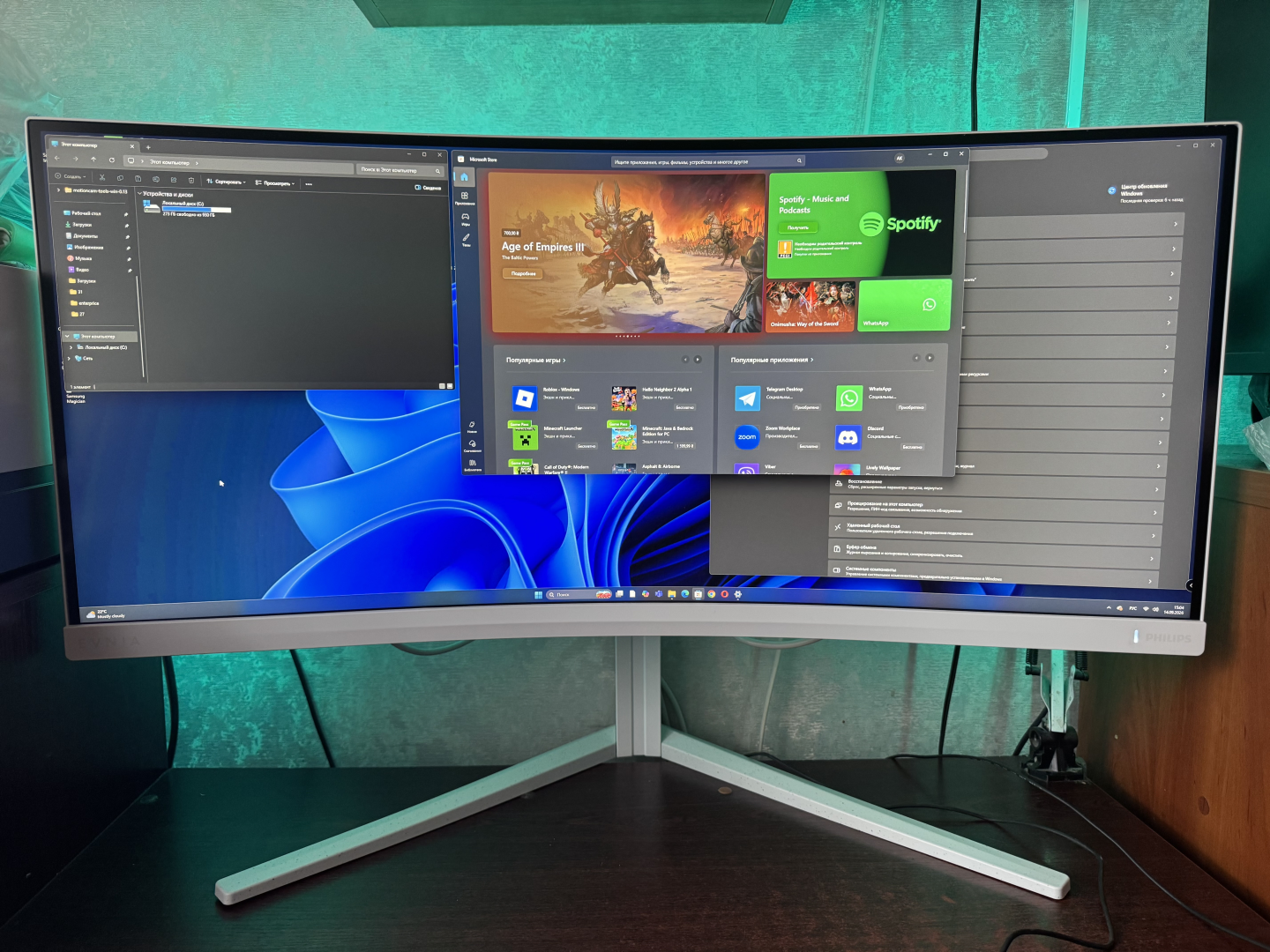Screen dimensions: 1270x952
Task: Click Получить on the Spotify banner
Action: coord(797,227)
